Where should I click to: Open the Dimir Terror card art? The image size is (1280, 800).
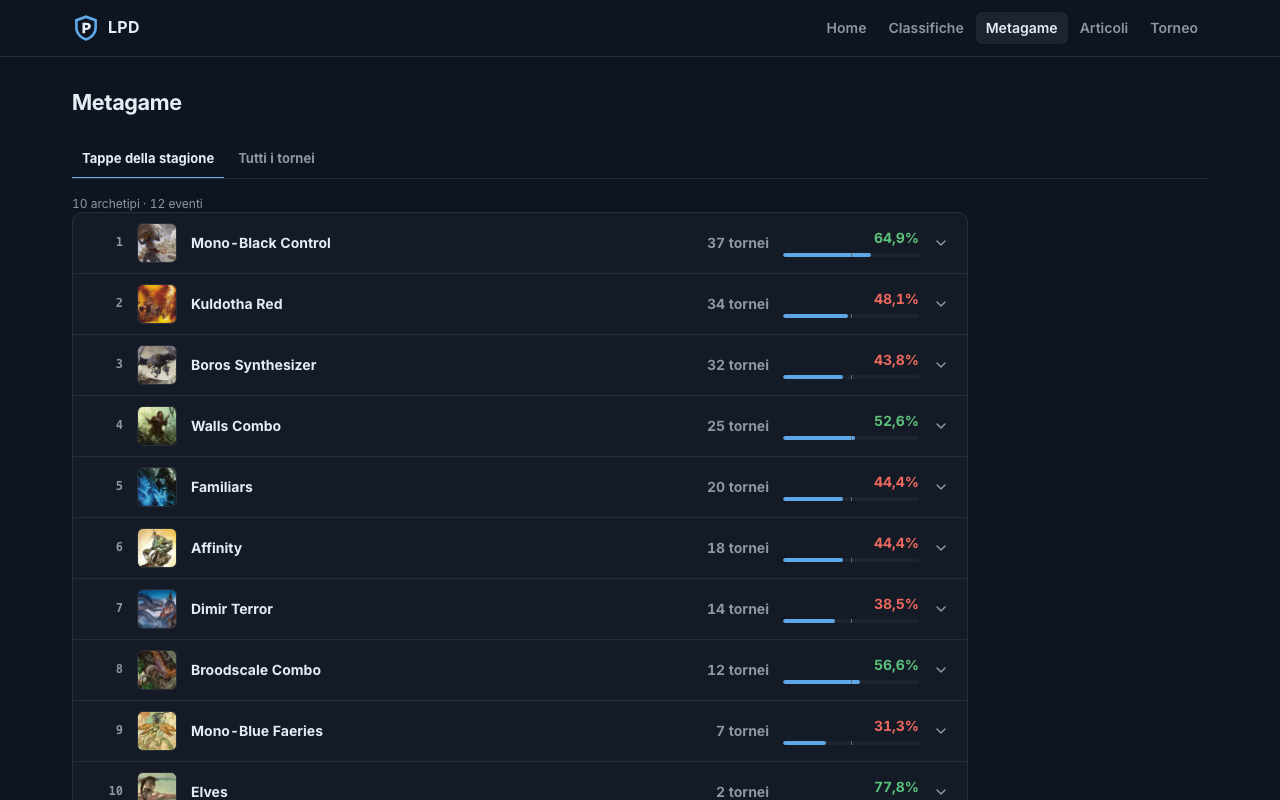coord(157,609)
